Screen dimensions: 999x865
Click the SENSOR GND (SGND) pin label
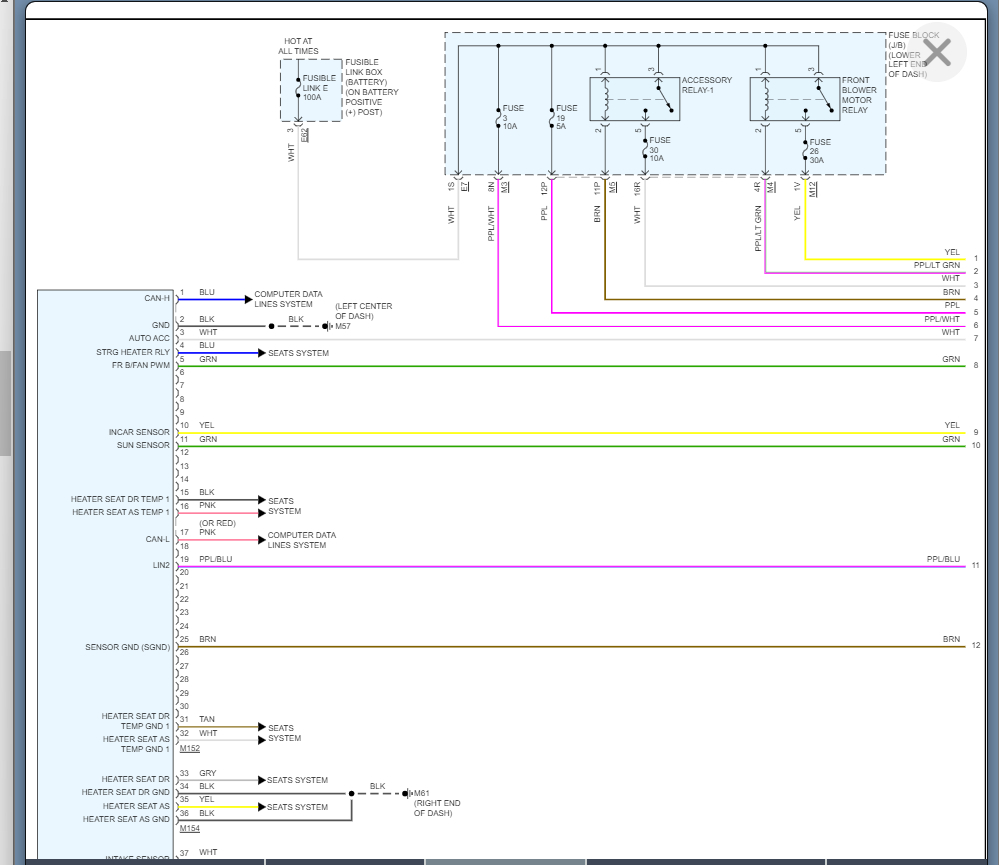(x=127, y=647)
